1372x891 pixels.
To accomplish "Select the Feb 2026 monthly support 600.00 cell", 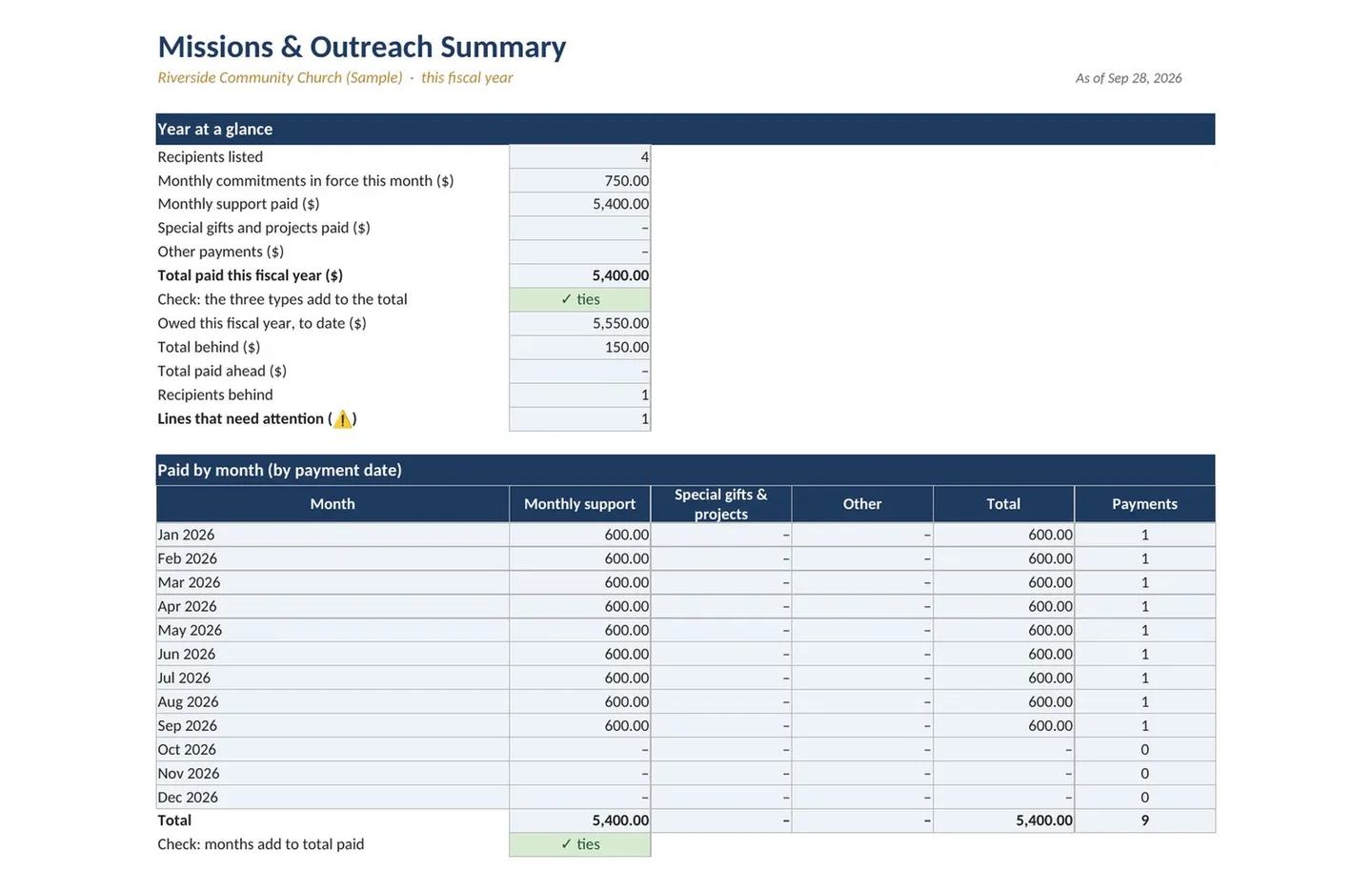I will 580,558.
